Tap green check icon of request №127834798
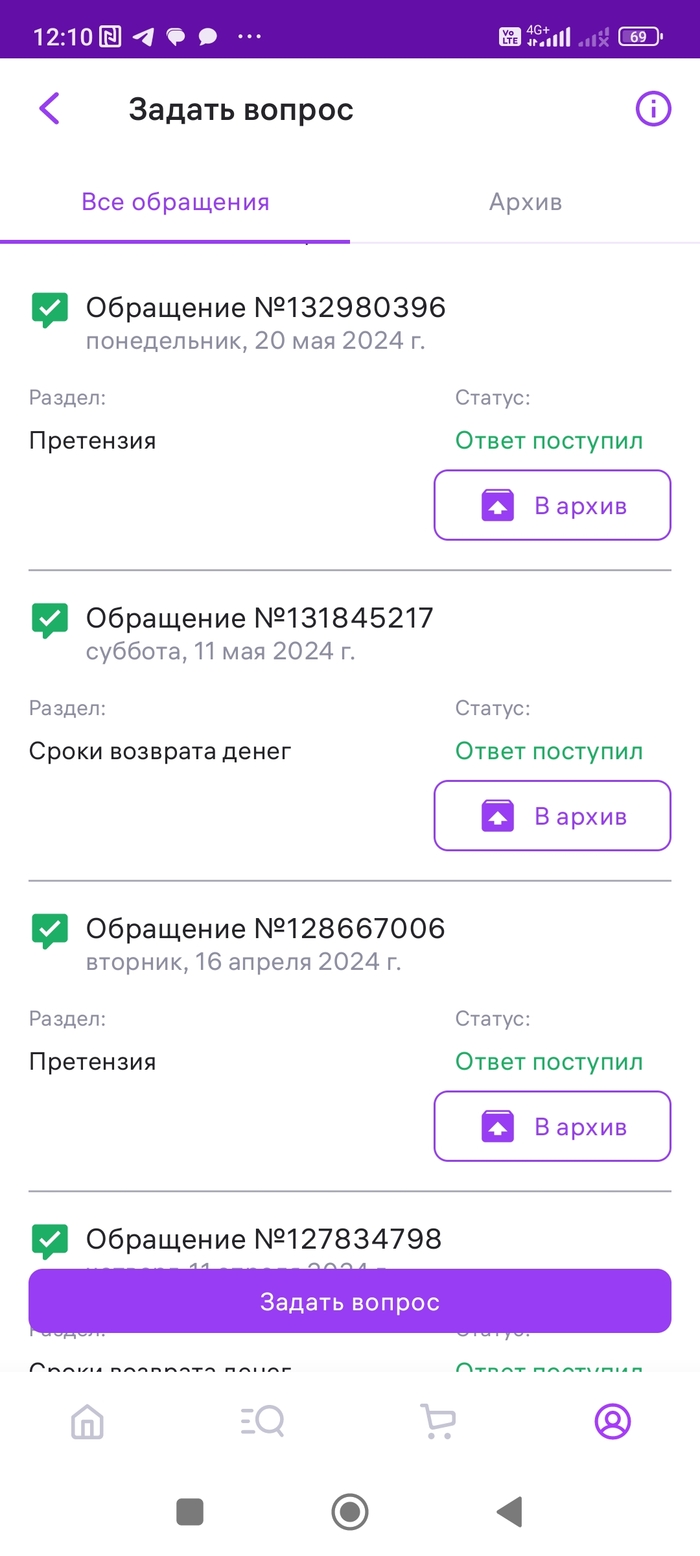This screenshot has width=700, height=1556. tap(49, 1242)
